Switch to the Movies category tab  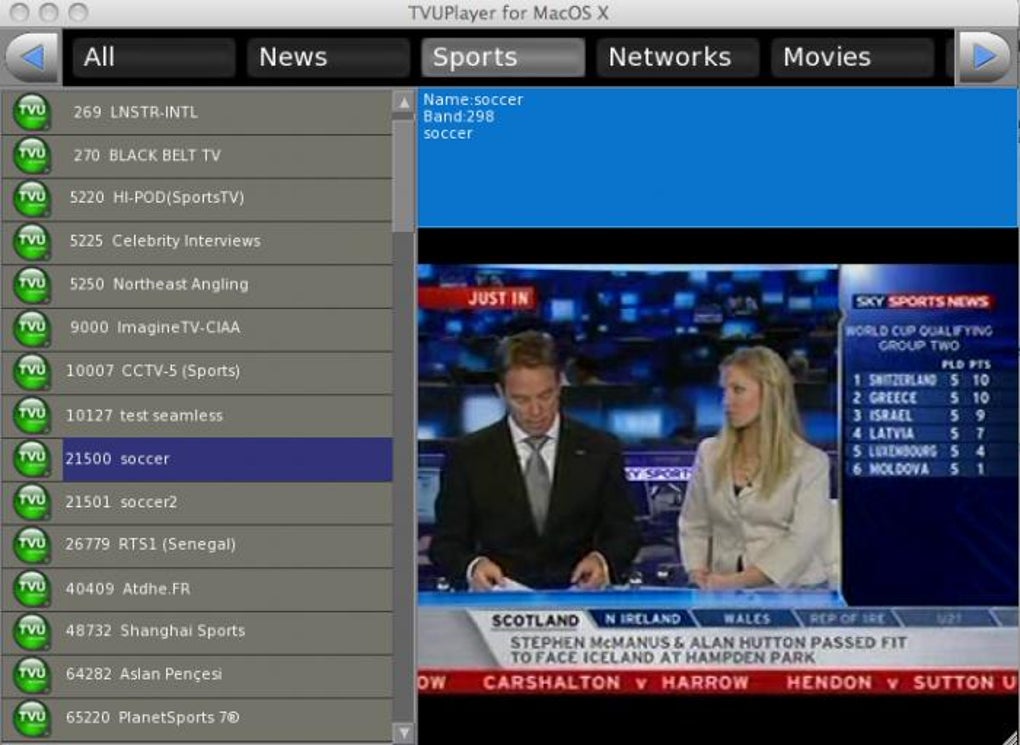(853, 57)
